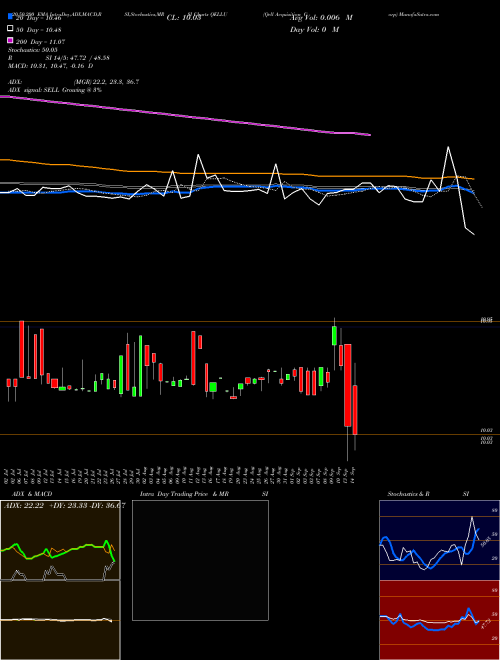Open the red RSI mini chart

[x=439, y=620]
